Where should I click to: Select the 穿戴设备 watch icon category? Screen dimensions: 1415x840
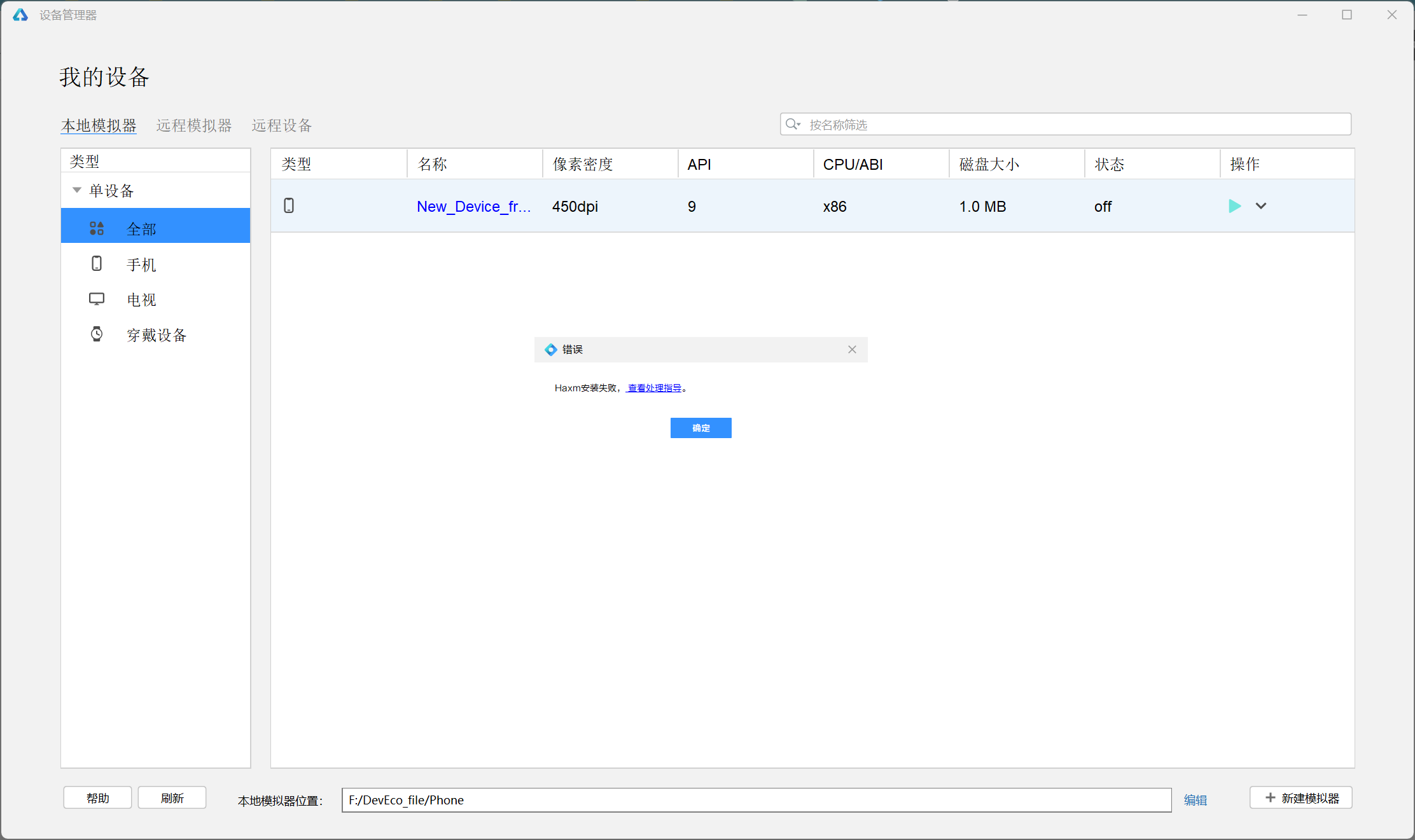tap(97, 334)
